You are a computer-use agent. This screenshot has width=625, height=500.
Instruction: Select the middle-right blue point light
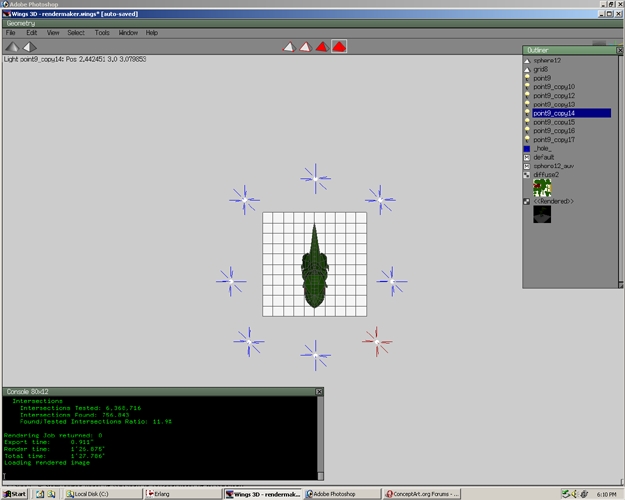coord(392,281)
